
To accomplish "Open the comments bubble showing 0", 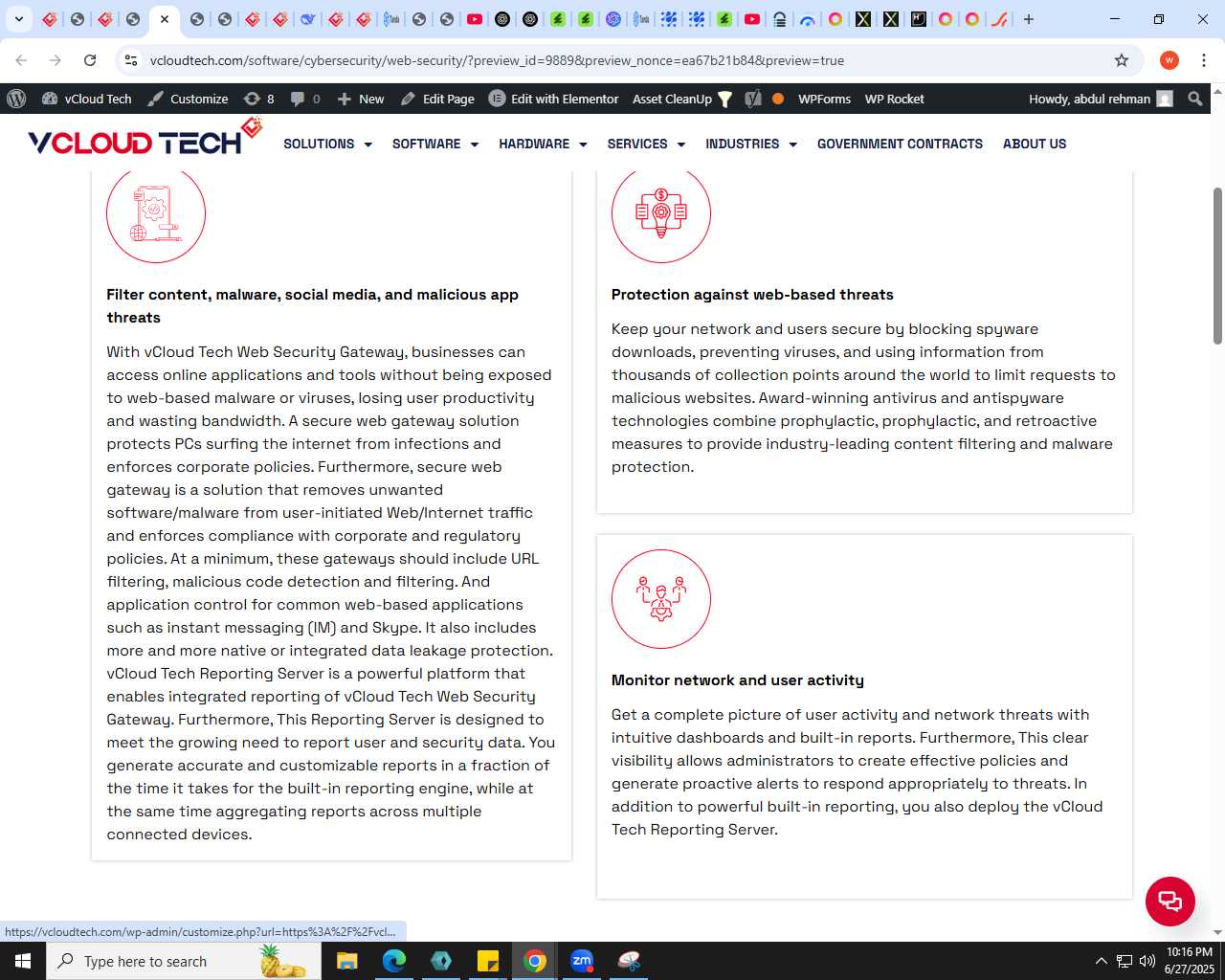I will [305, 99].
